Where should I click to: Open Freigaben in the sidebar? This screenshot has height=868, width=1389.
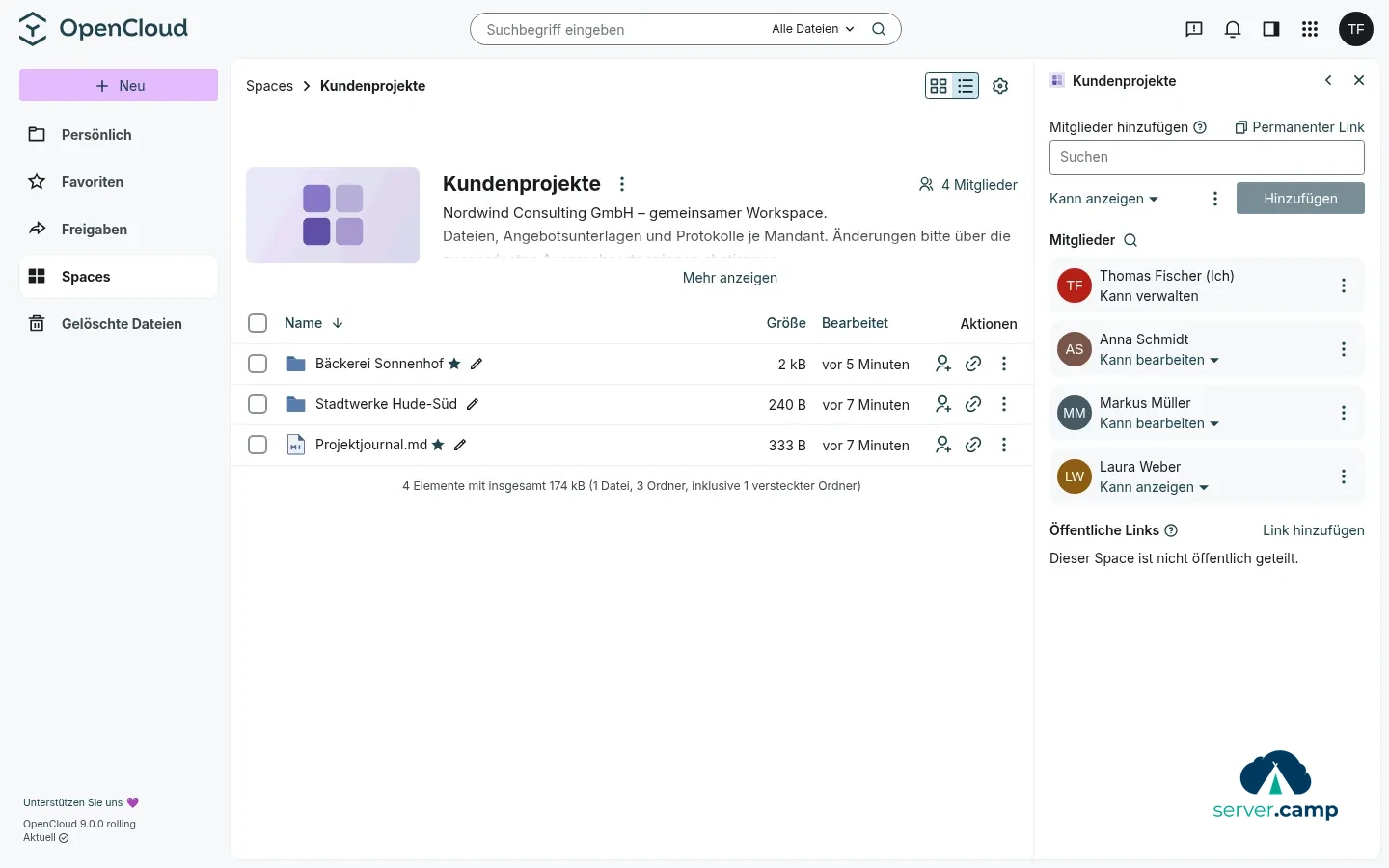(119, 230)
